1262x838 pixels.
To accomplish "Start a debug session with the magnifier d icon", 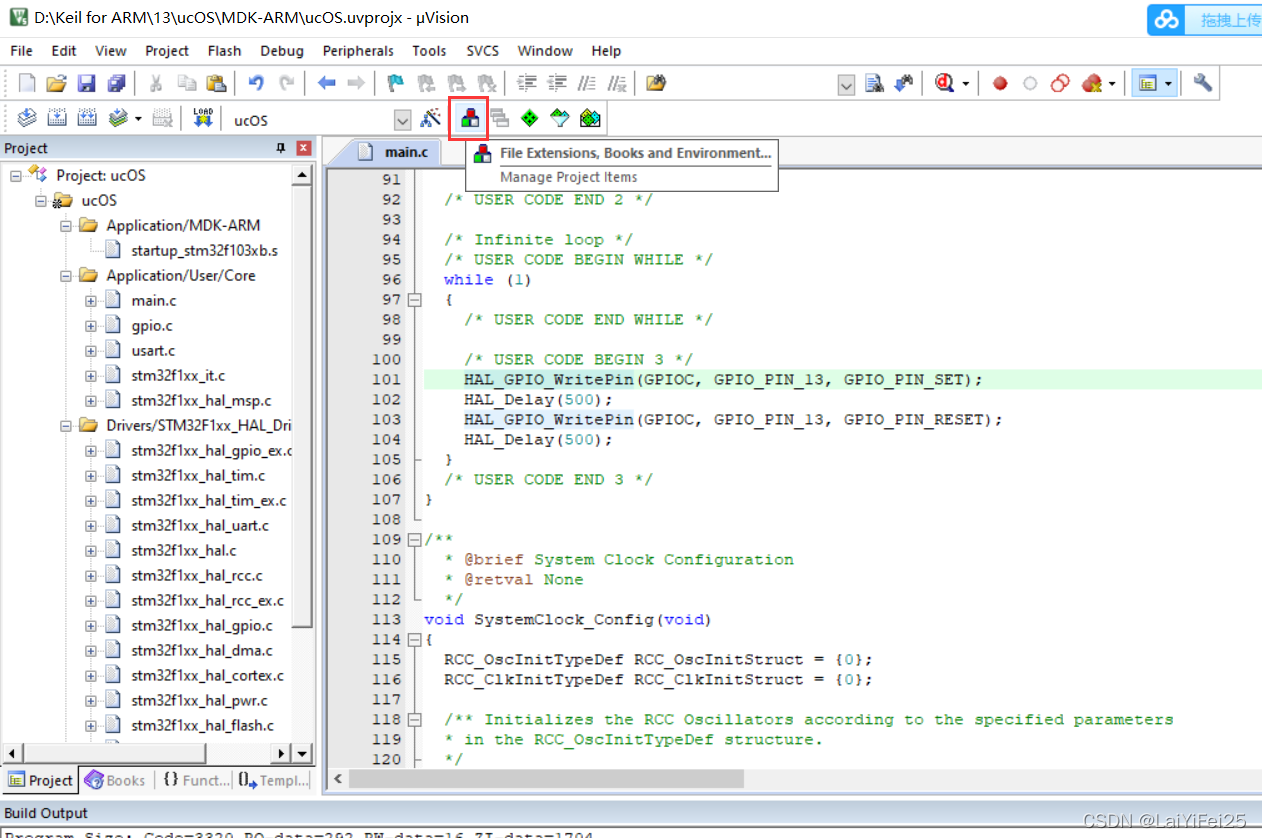I will point(945,84).
